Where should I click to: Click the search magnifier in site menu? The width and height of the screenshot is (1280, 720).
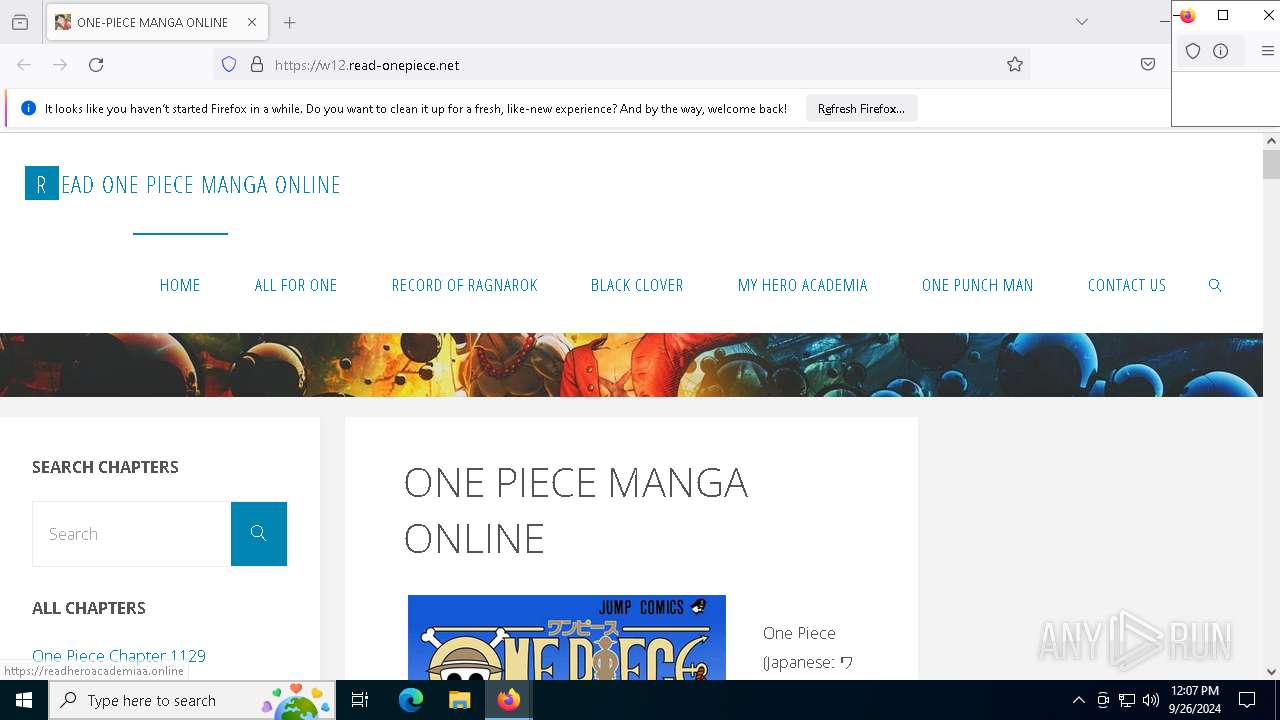1215,285
